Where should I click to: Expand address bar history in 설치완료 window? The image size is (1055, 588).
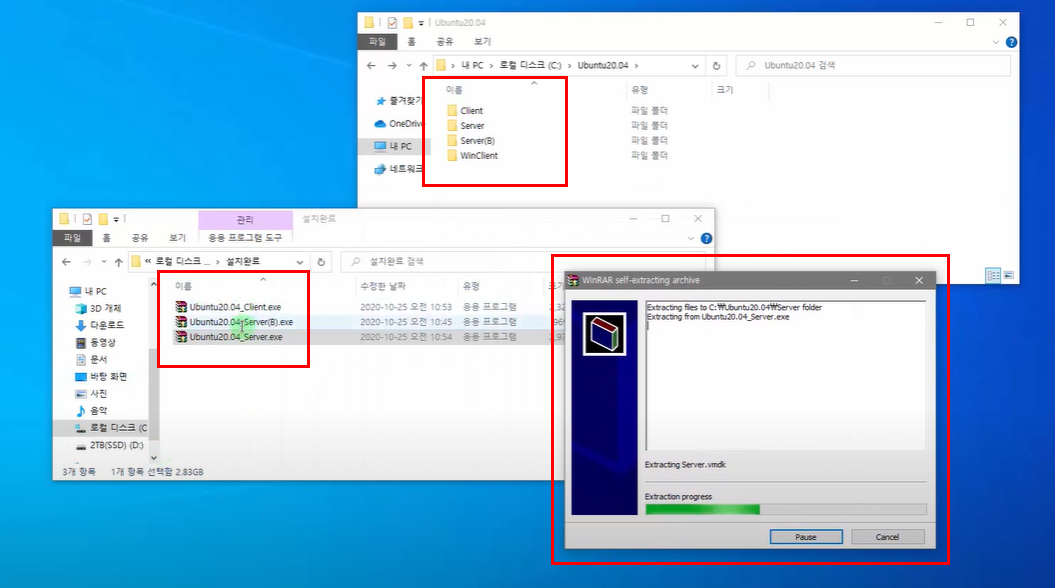point(299,262)
